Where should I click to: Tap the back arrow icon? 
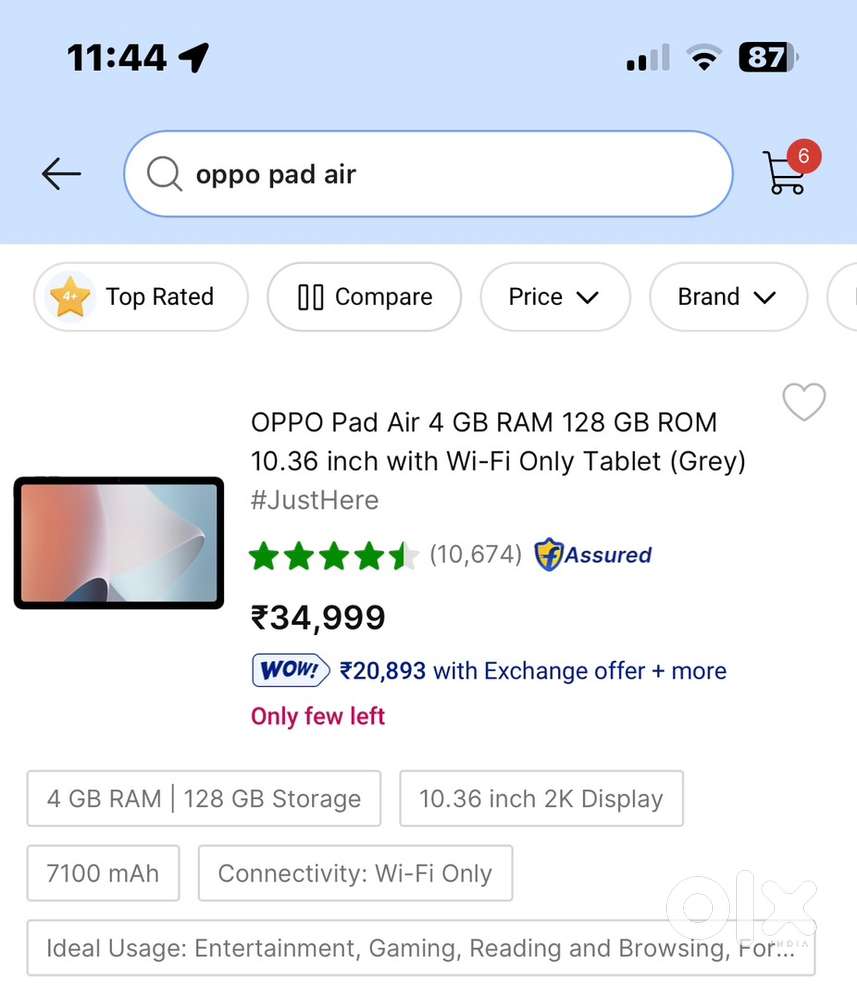click(x=61, y=174)
